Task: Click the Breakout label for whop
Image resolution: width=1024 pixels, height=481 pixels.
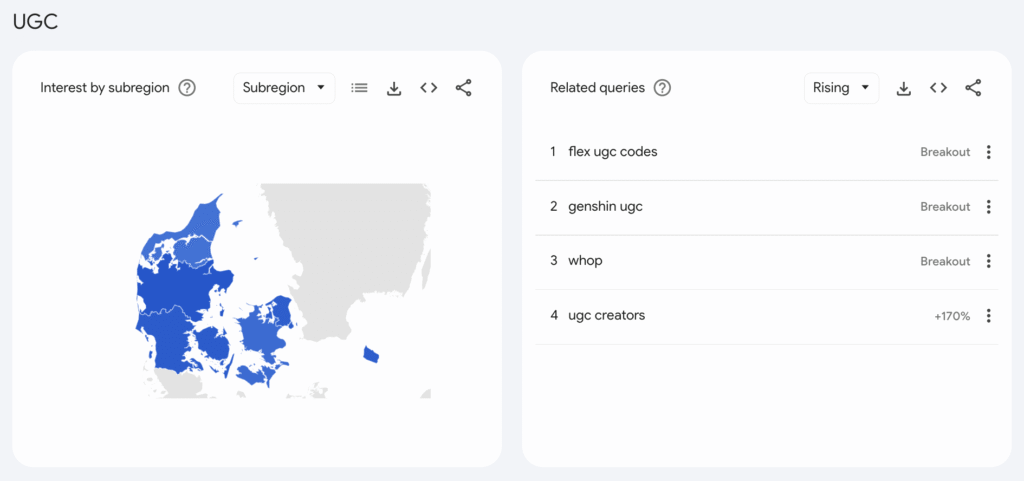Action: click(945, 261)
